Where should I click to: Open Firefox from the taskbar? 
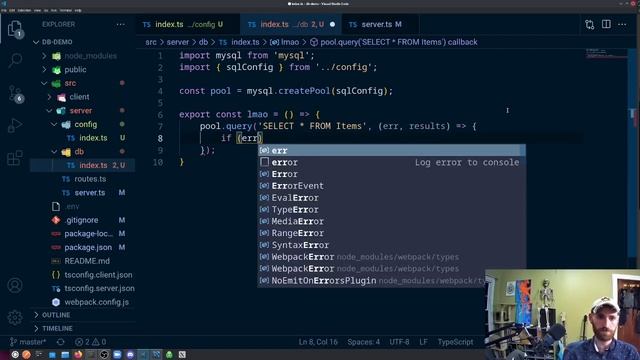click(x=78, y=355)
